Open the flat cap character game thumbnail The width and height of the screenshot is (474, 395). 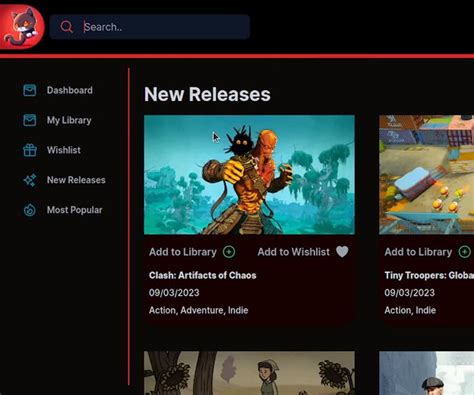tap(427, 373)
